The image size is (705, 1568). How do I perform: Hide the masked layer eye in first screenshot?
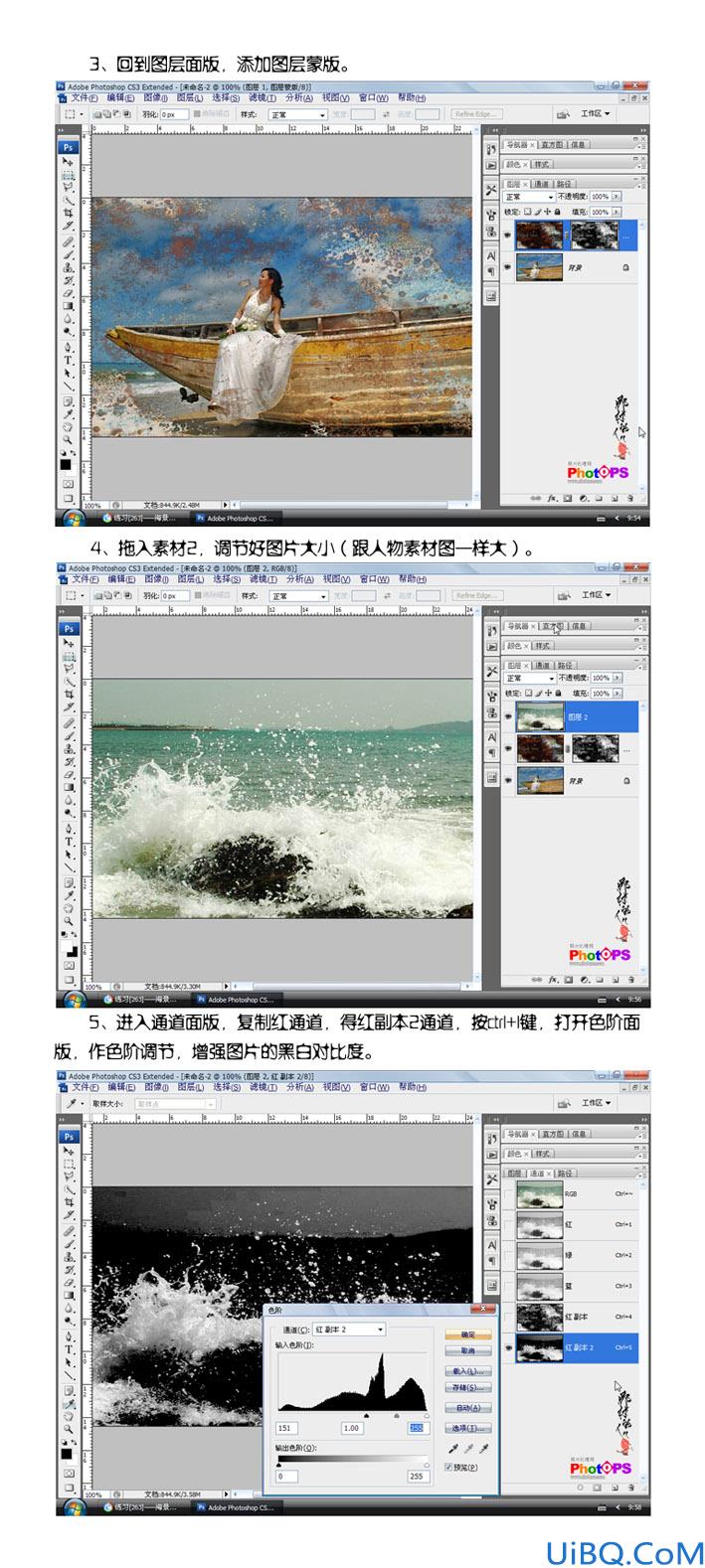(x=509, y=235)
